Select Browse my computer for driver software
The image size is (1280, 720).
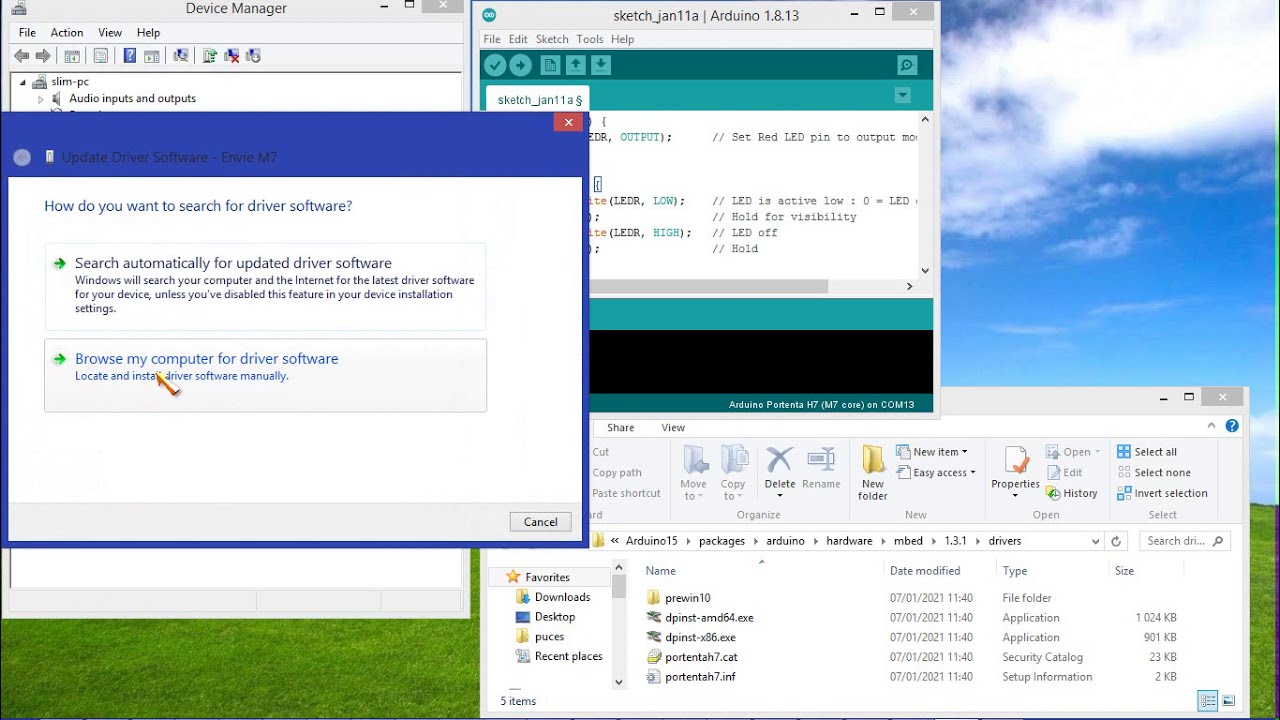click(206, 358)
